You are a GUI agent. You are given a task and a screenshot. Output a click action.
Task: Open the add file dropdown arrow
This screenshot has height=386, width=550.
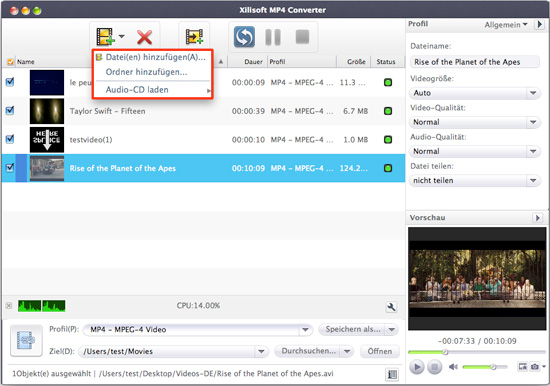[122, 36]
